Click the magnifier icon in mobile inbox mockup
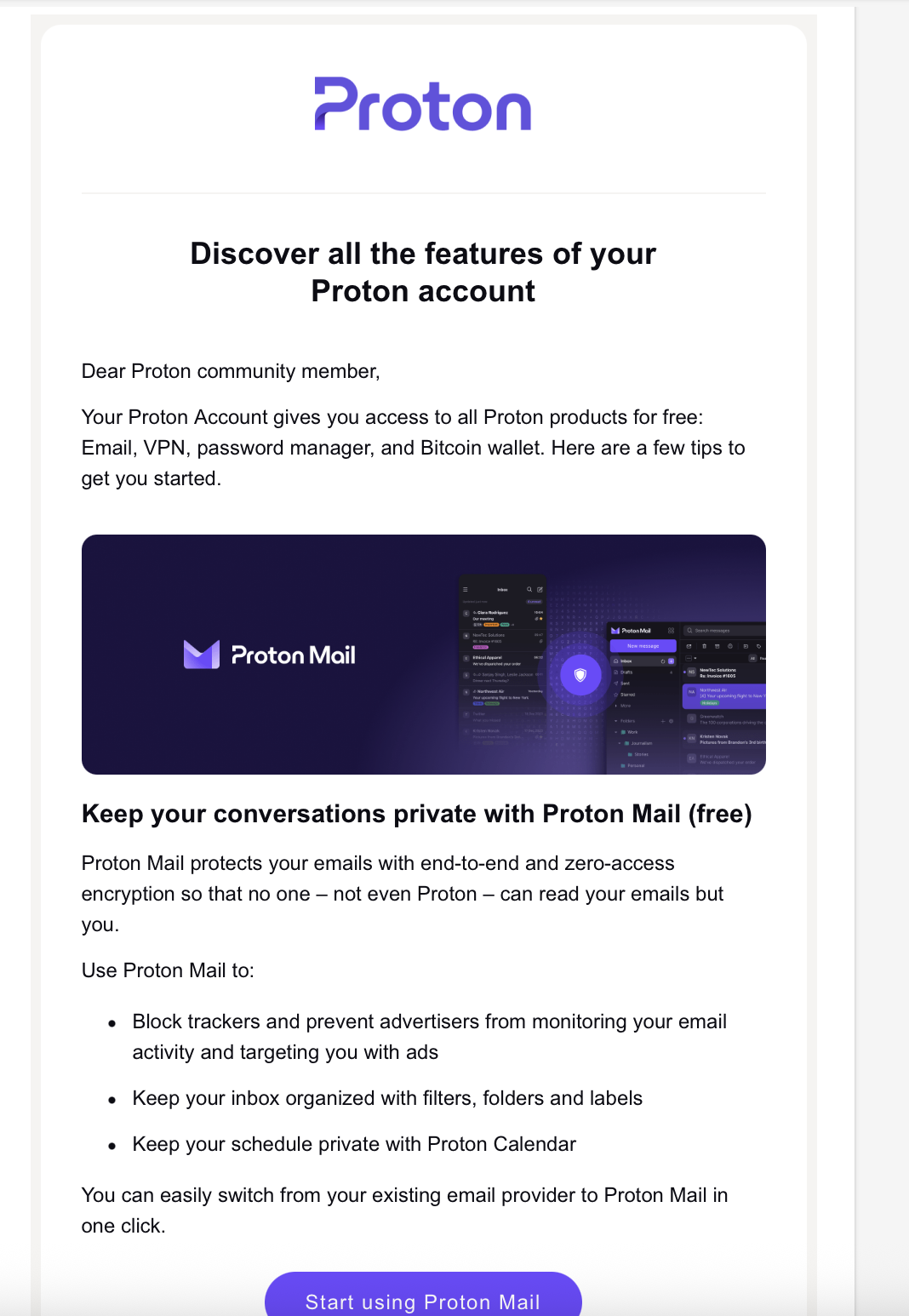The image size is (909, 1316). pos(529,589)
